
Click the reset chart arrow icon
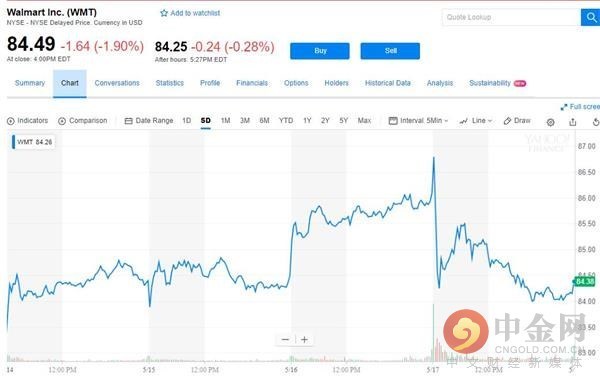(x=596, y=122)
